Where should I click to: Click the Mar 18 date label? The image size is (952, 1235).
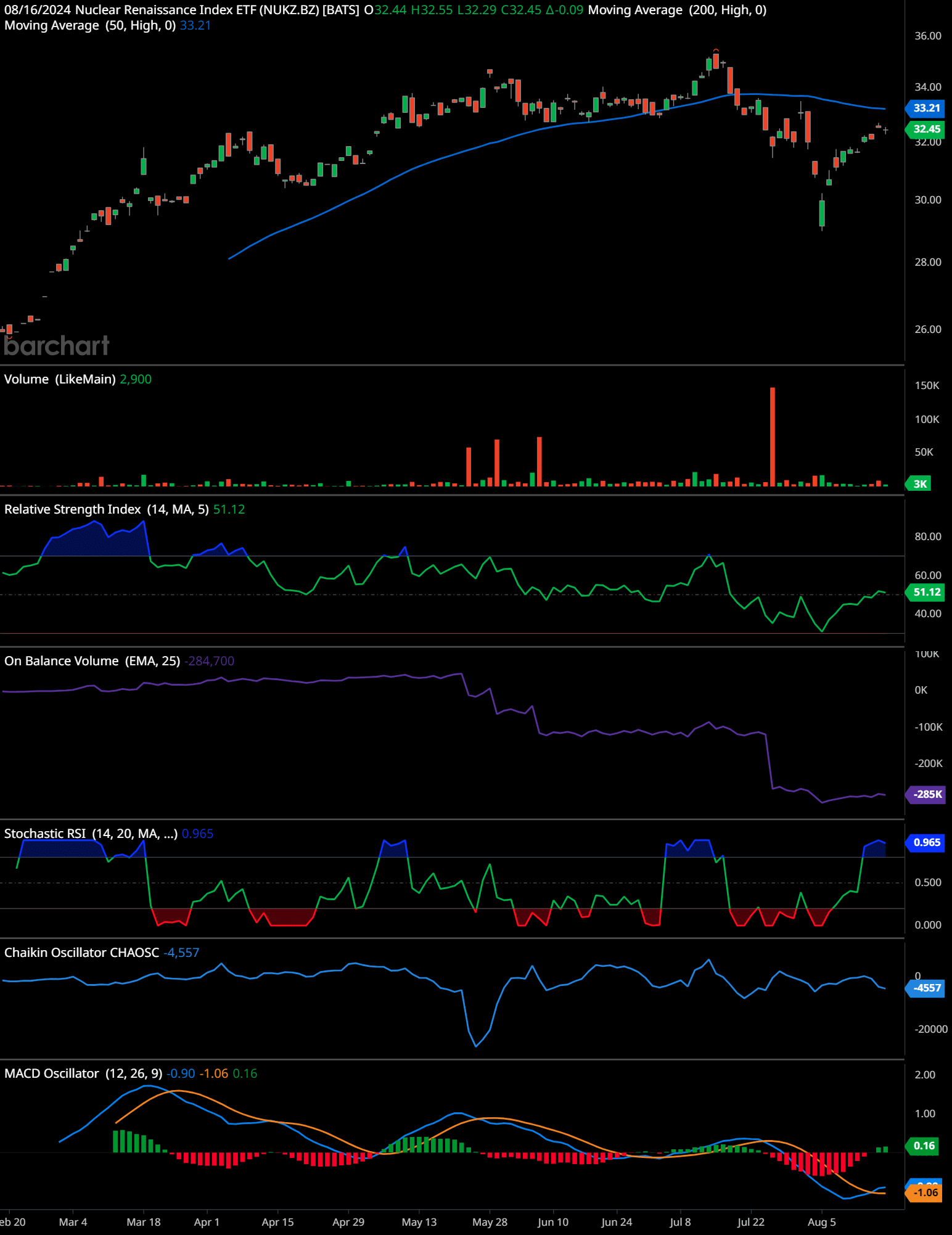(x=143, y=1222)
